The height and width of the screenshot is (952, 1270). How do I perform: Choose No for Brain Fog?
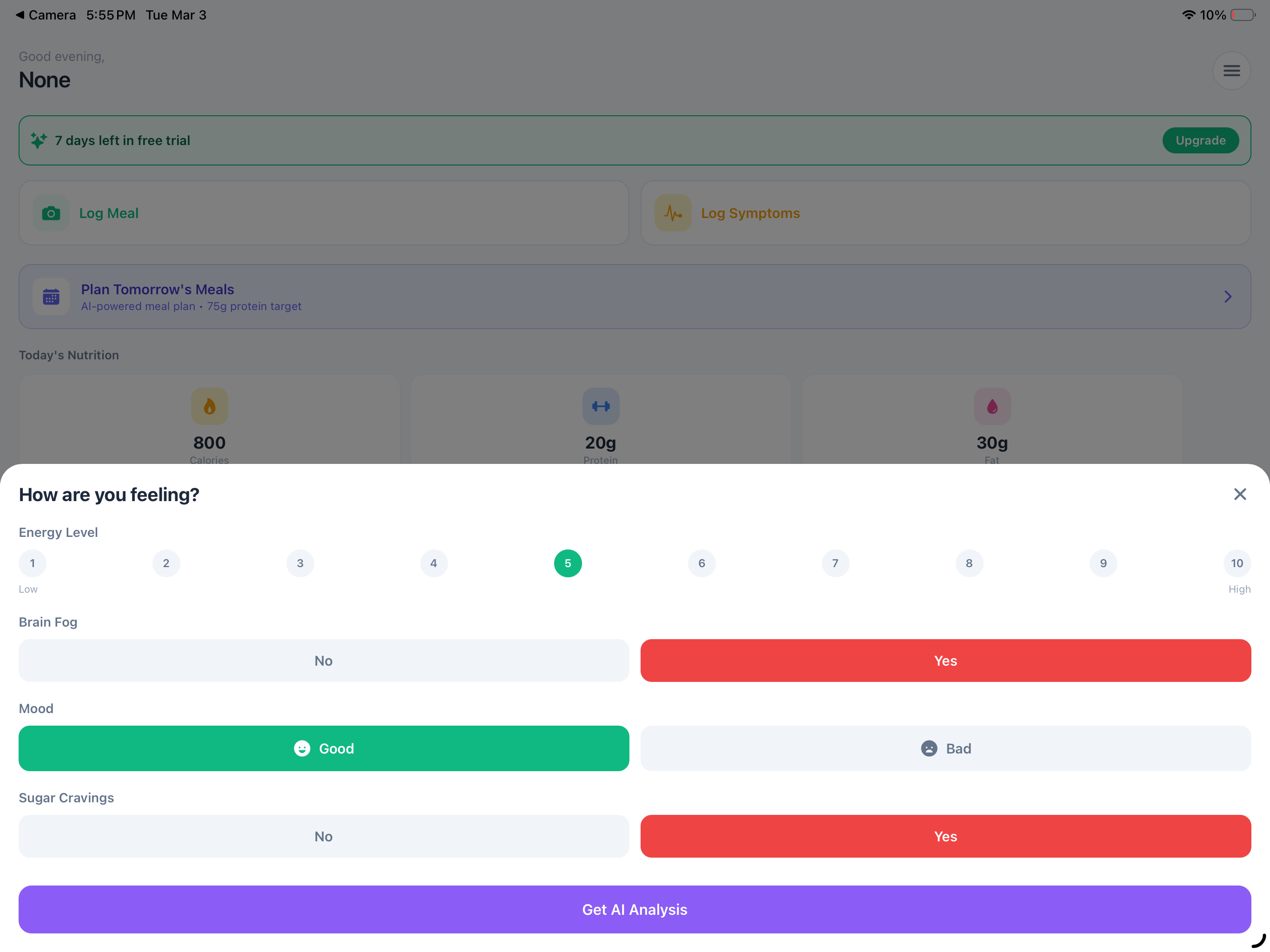click(x=324, y=661)
